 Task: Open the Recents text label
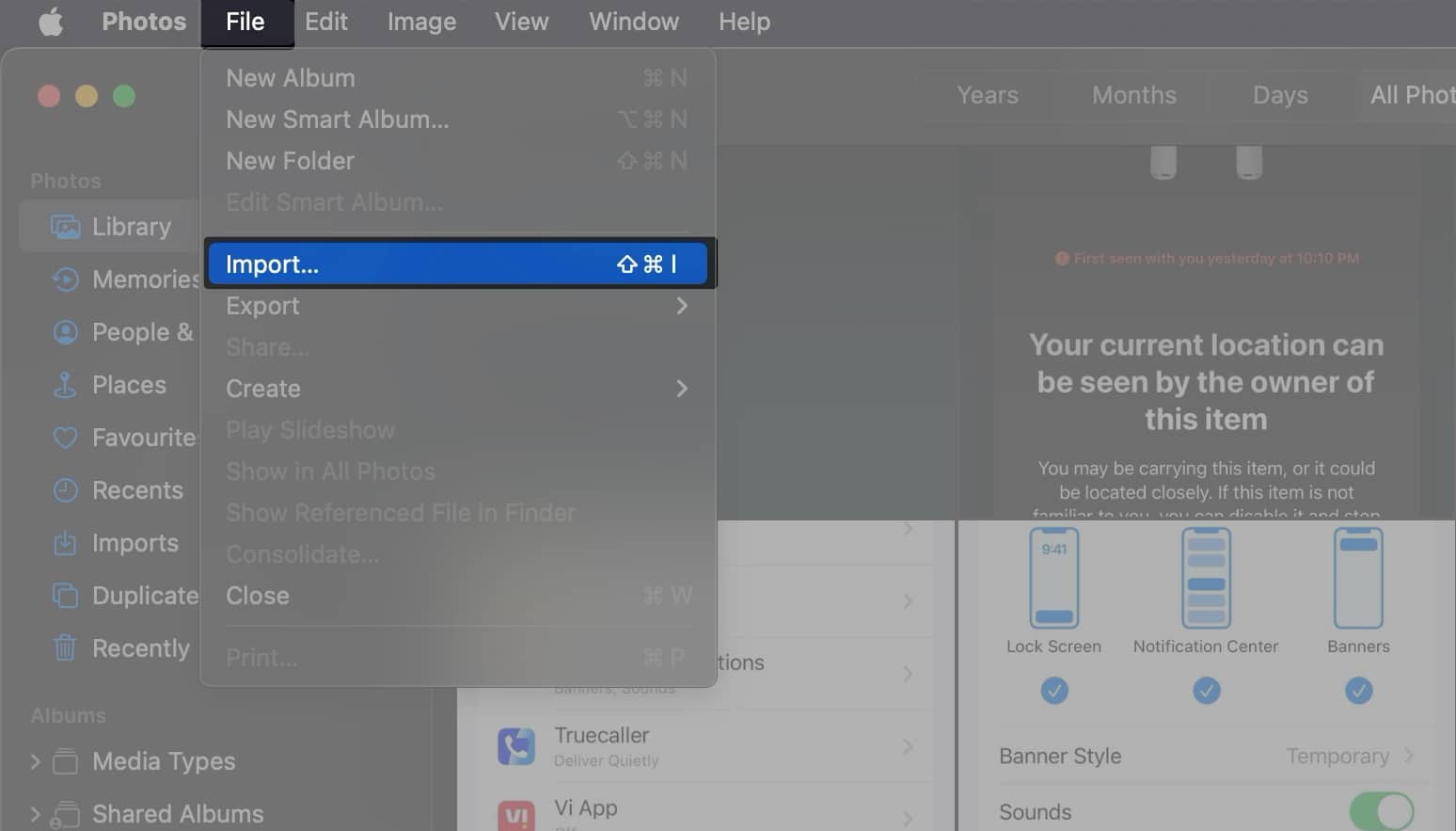coord(137,490)
